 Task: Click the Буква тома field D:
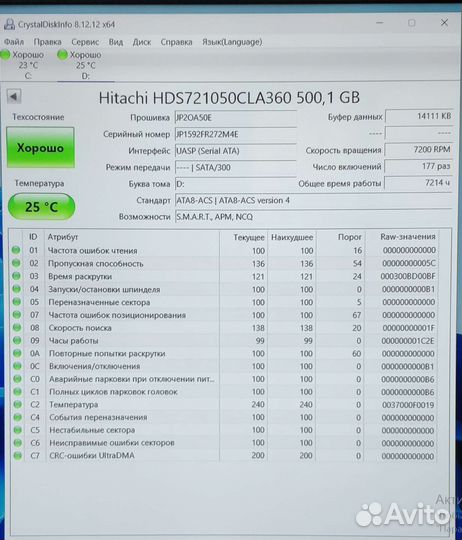tap(235, 184)
